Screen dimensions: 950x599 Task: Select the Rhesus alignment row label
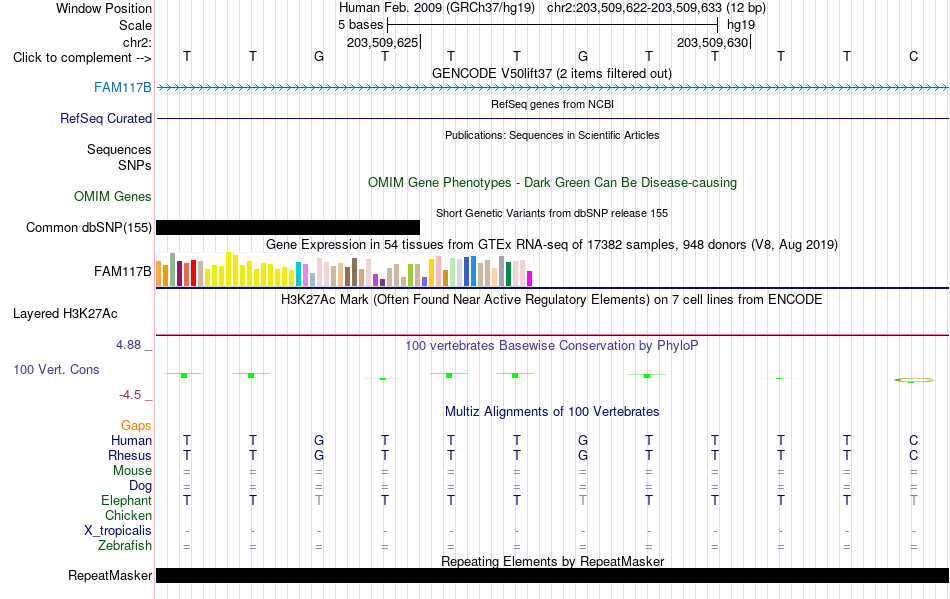130,455
